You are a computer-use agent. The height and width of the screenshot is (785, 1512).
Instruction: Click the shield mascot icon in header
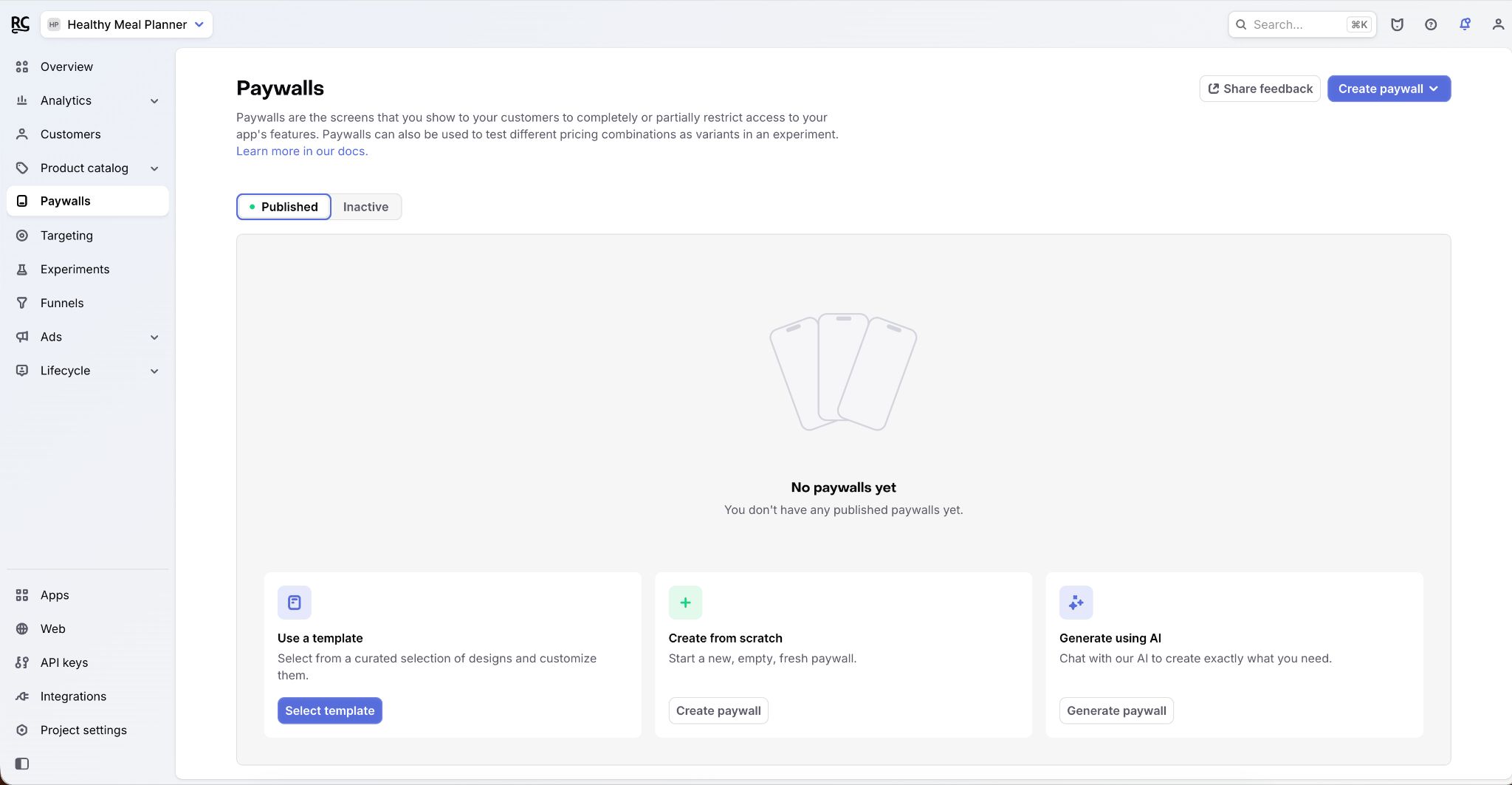click(x=1397, y=24)
